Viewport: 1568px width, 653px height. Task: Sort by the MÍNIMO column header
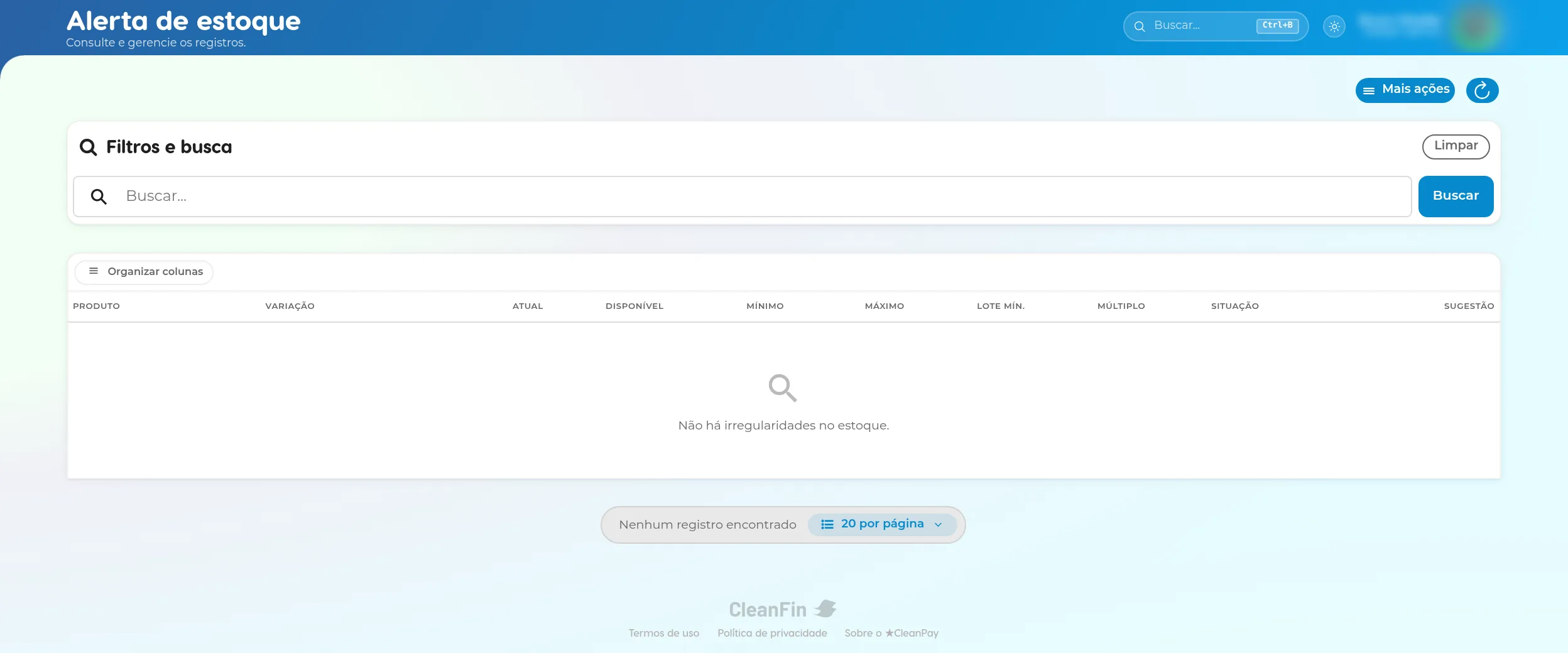click(765, 306)
